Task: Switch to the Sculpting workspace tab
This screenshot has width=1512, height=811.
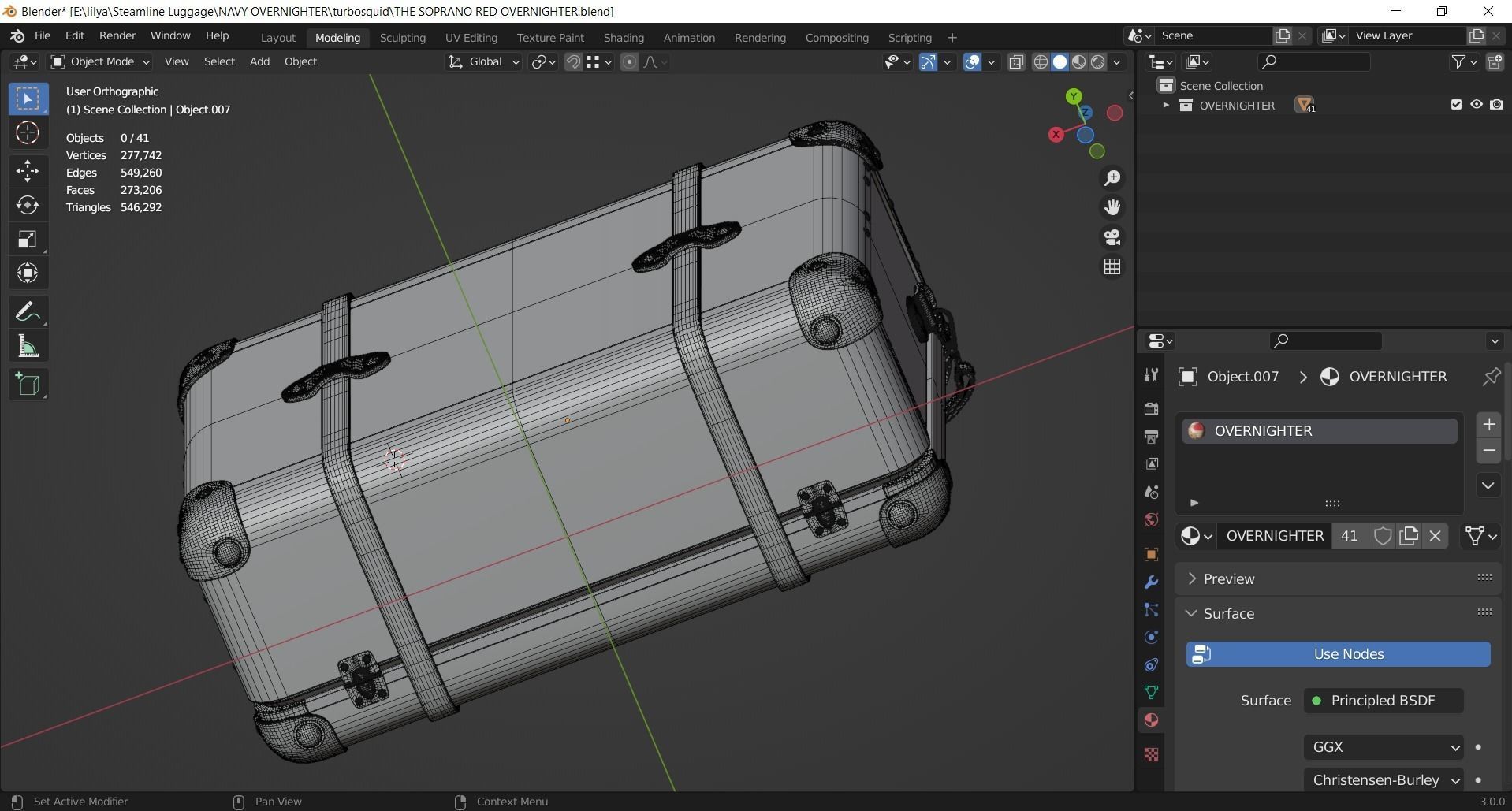Action: (x=402, y=38)
